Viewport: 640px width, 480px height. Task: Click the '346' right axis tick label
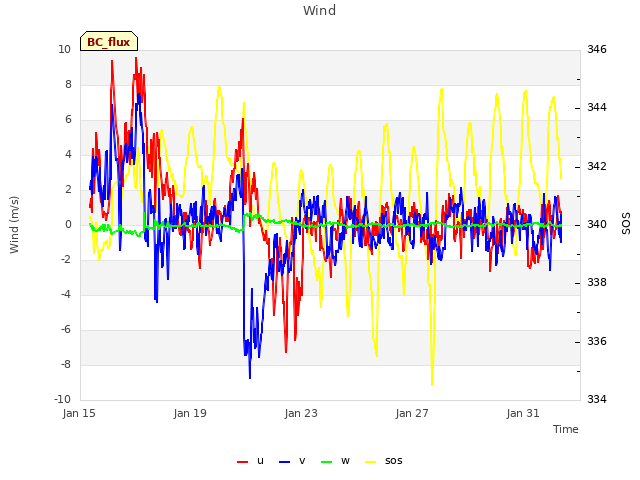coord(597,50)
